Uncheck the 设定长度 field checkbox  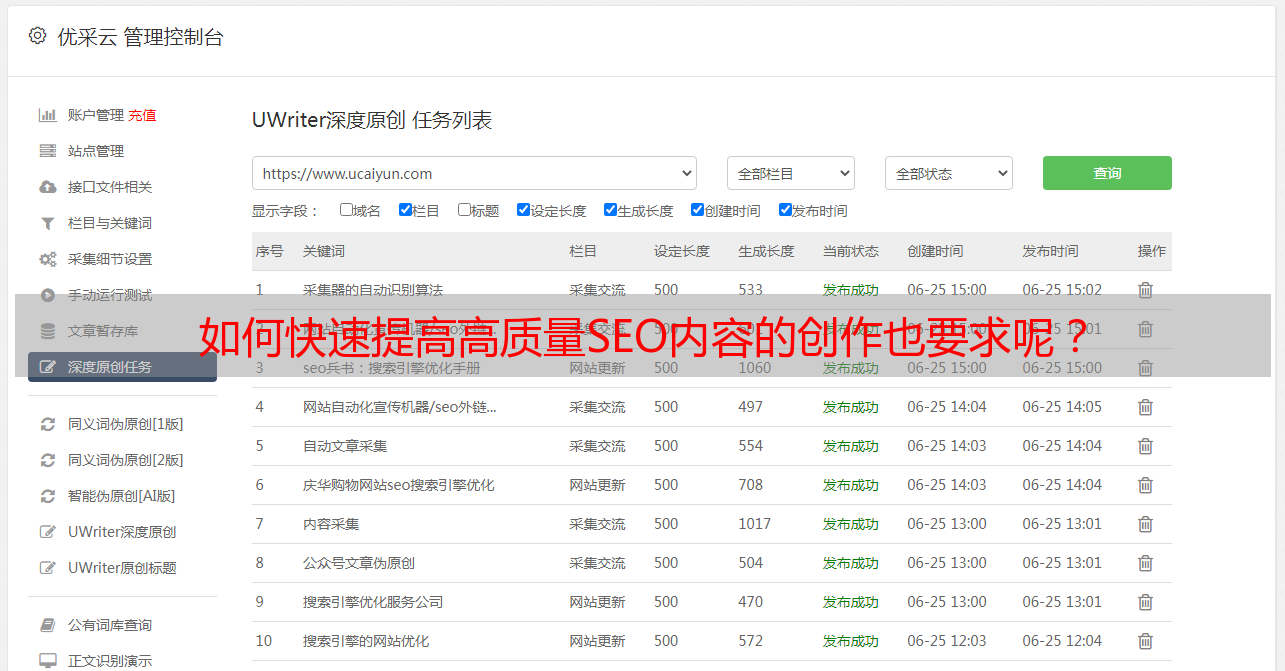tap(523, 210)
